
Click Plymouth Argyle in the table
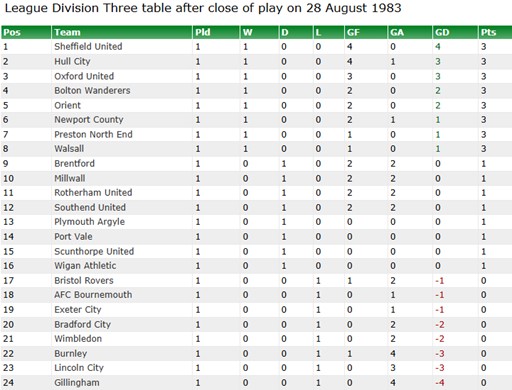point(89,222)
